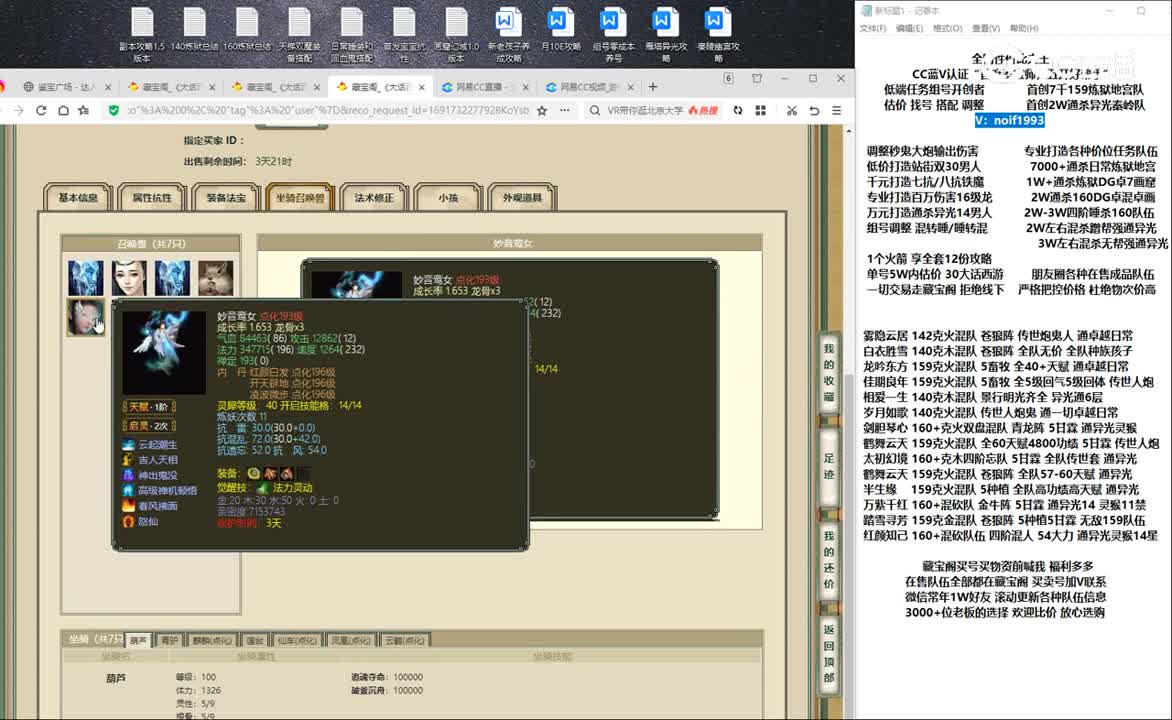Click the green security shield icon
The image size is (1172, 720).
click(x=114, y=111)
